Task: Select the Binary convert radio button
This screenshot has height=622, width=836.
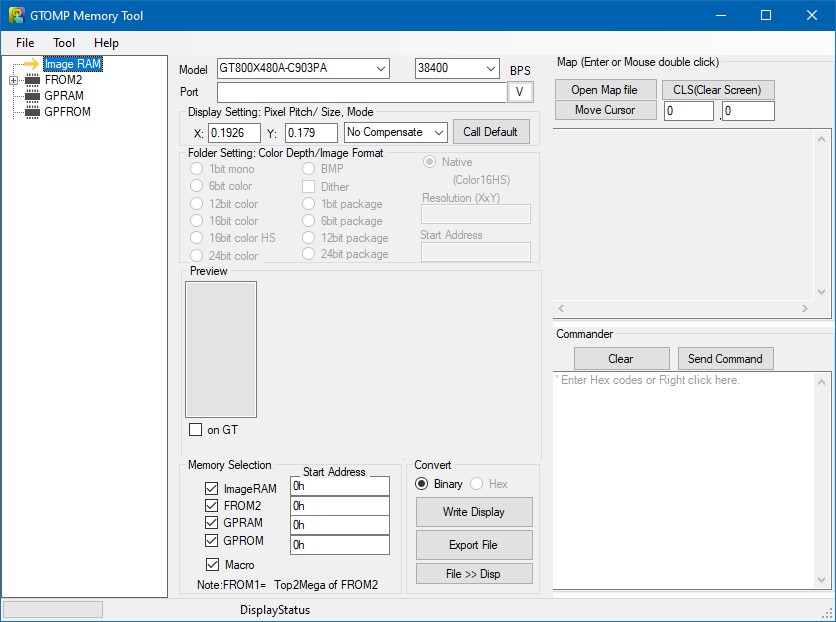Action: pyautogui.click(x=422, y=484)
